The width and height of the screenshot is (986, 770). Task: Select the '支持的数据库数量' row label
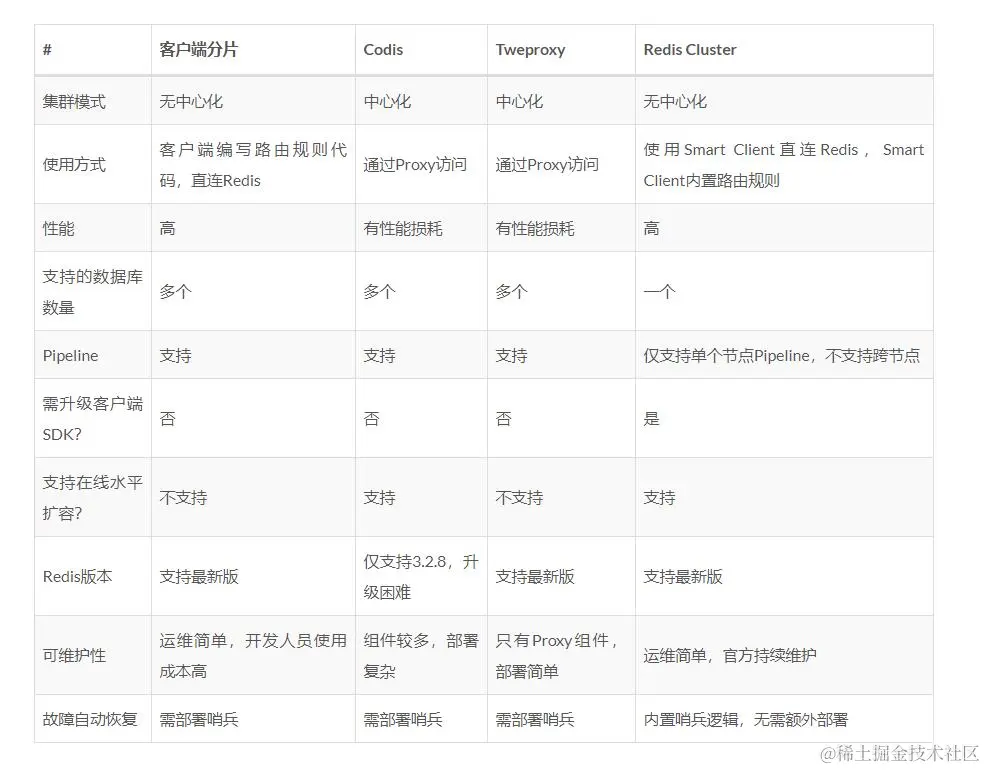[92, 292]
